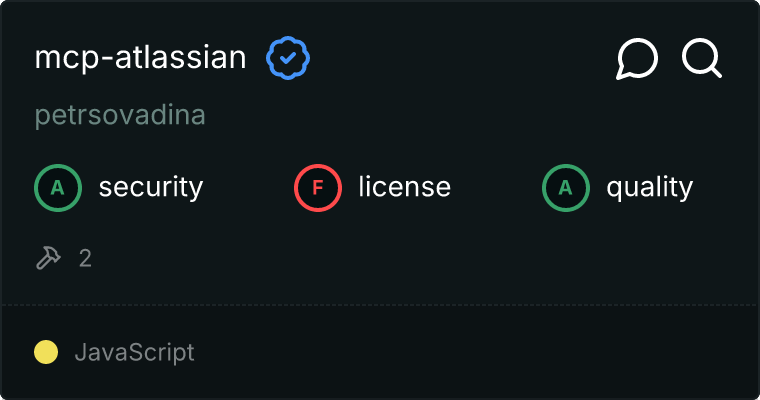Click the hammer tools icon

(x=48, y=258)
